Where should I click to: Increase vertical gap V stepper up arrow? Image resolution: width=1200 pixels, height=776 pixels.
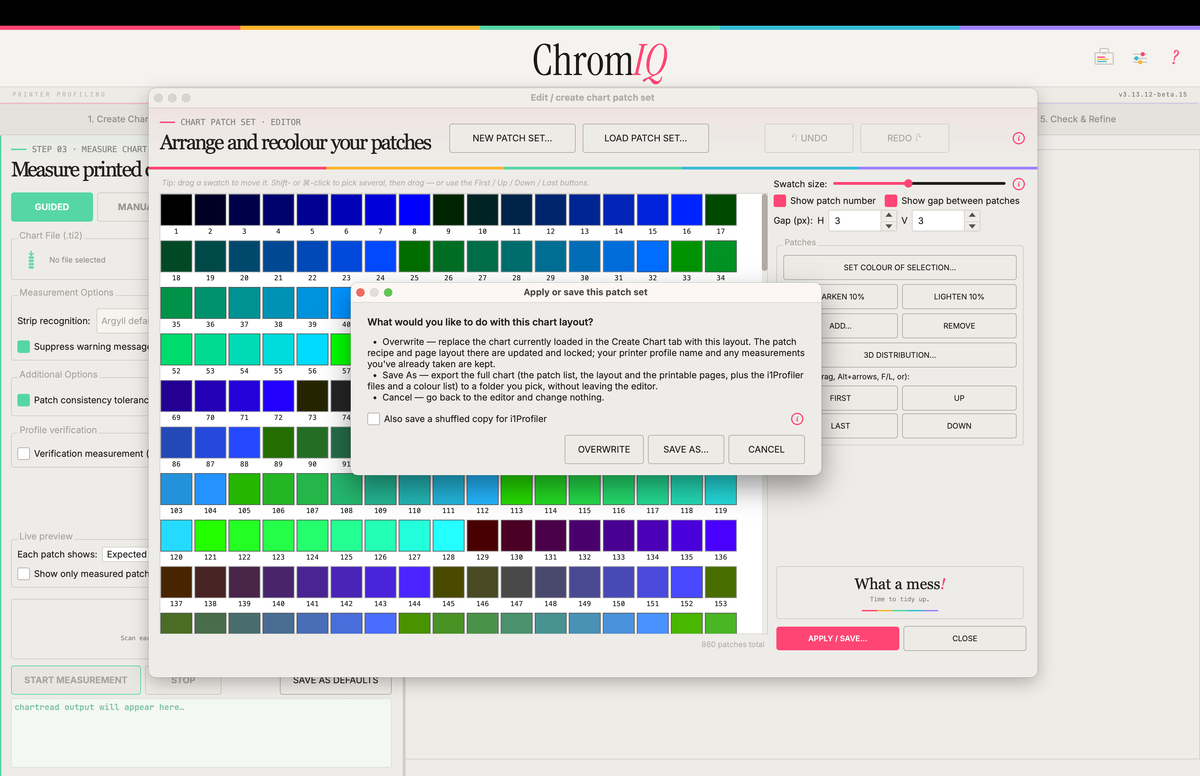[x=972, y=216]
